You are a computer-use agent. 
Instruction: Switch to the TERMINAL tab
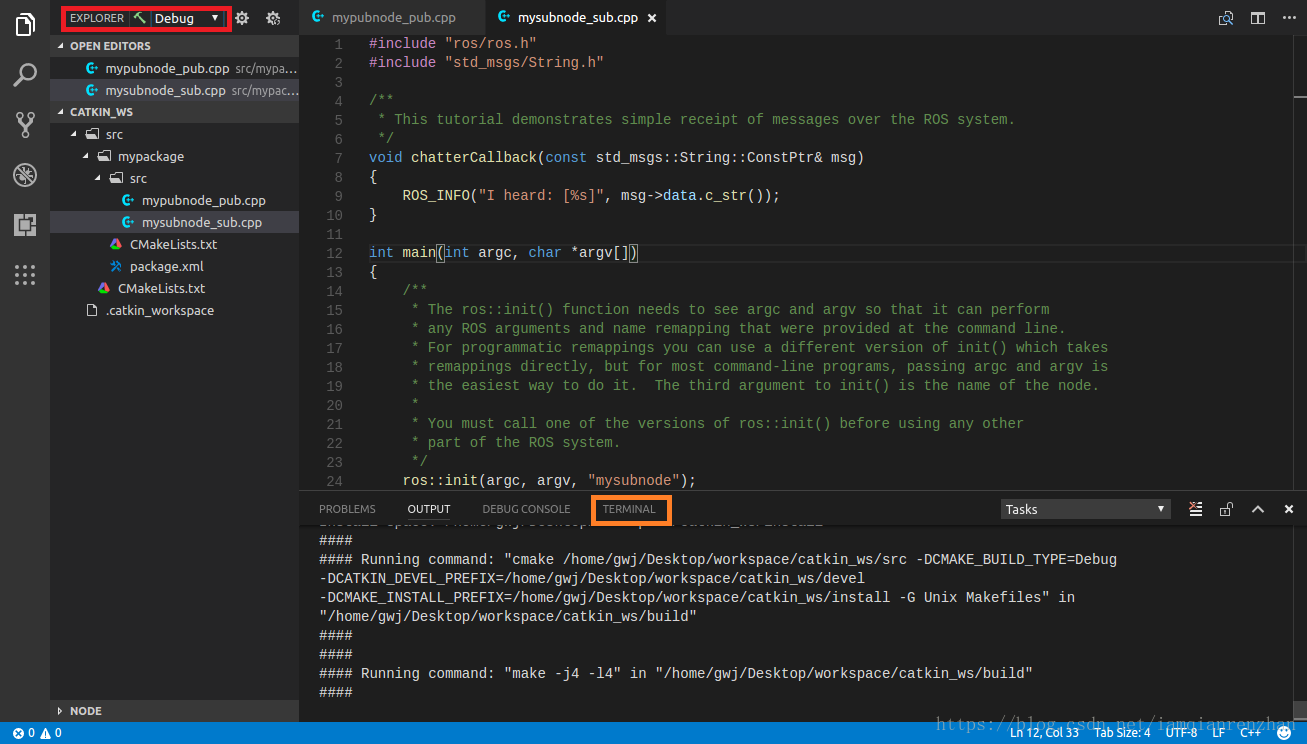629,509
